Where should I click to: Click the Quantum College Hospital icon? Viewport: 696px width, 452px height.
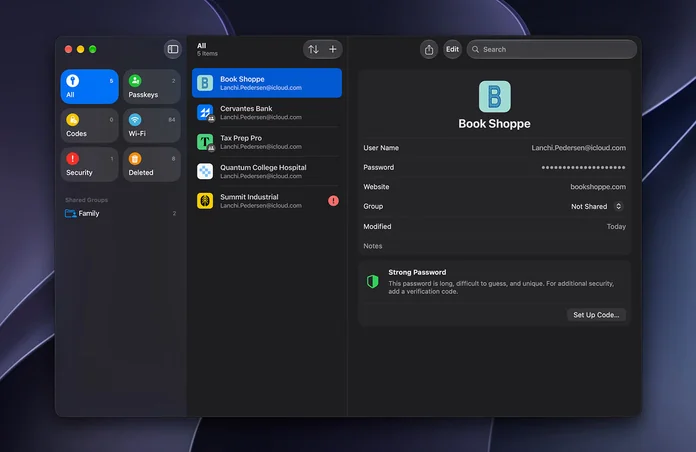(x=205, y=171)
